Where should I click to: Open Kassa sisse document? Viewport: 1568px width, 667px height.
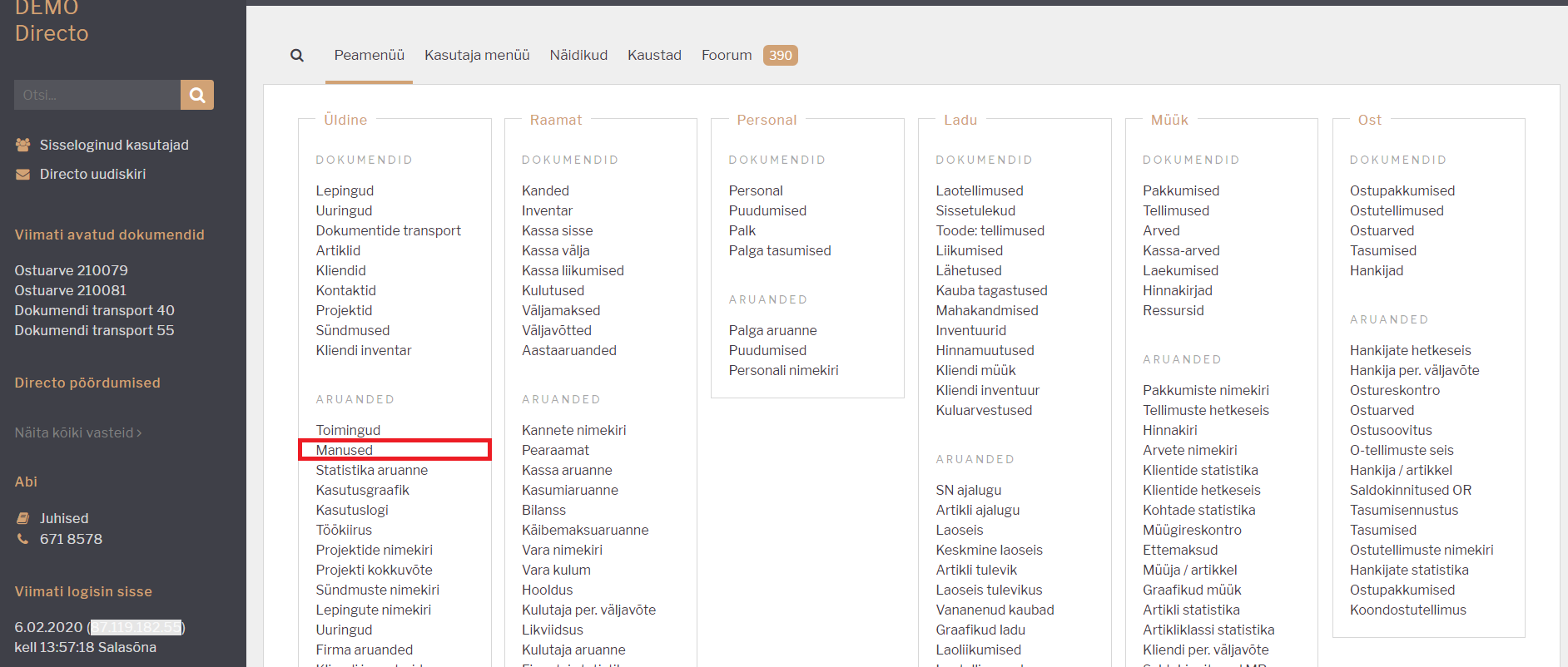tap(557, 230)
